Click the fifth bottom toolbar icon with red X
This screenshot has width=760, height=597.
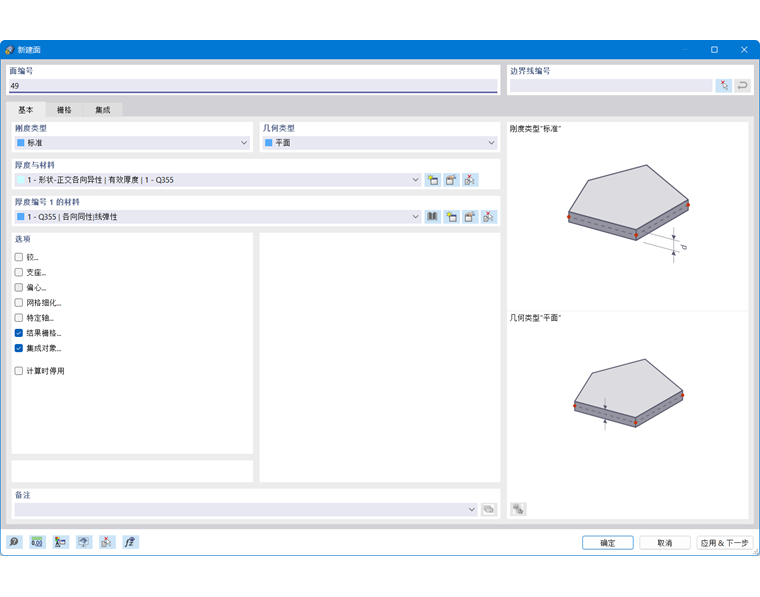click(x=107, y=542)
